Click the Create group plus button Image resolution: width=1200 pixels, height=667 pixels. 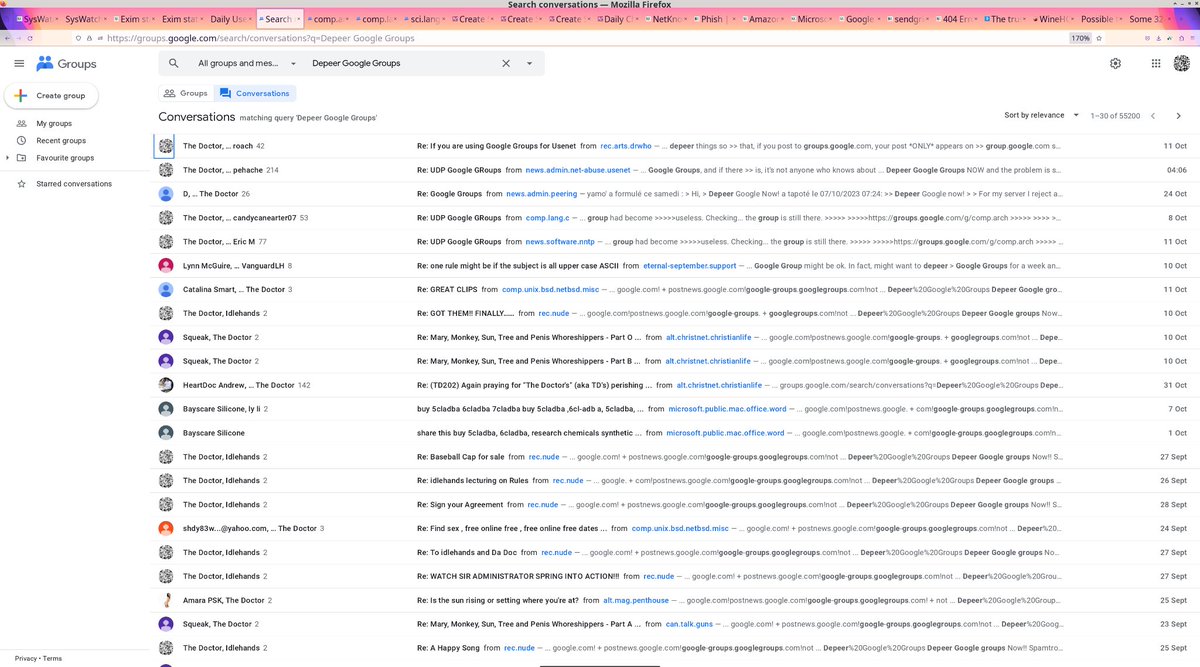pos(52,96)
